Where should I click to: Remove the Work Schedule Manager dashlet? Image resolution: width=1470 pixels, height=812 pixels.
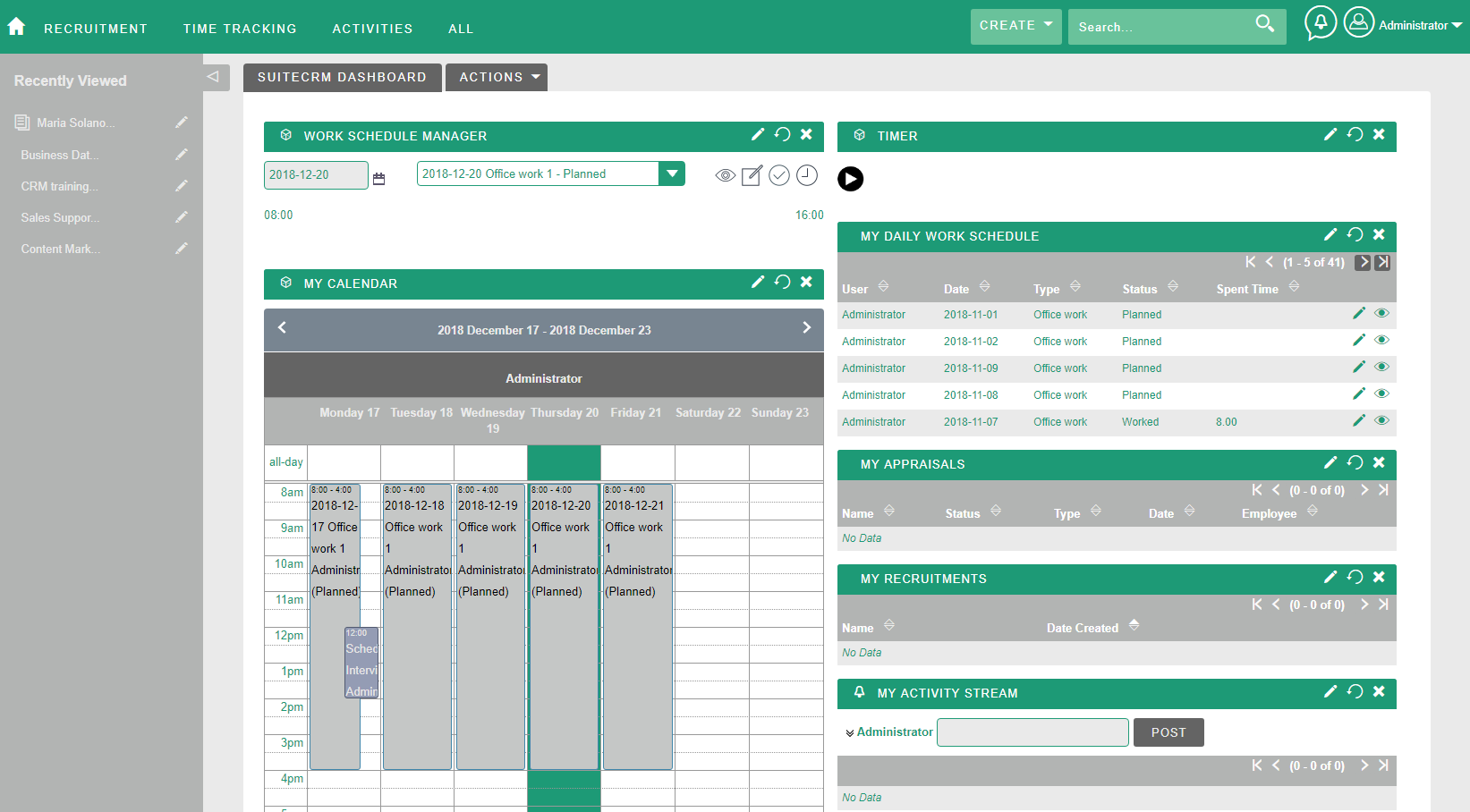(x=806, y=134)
